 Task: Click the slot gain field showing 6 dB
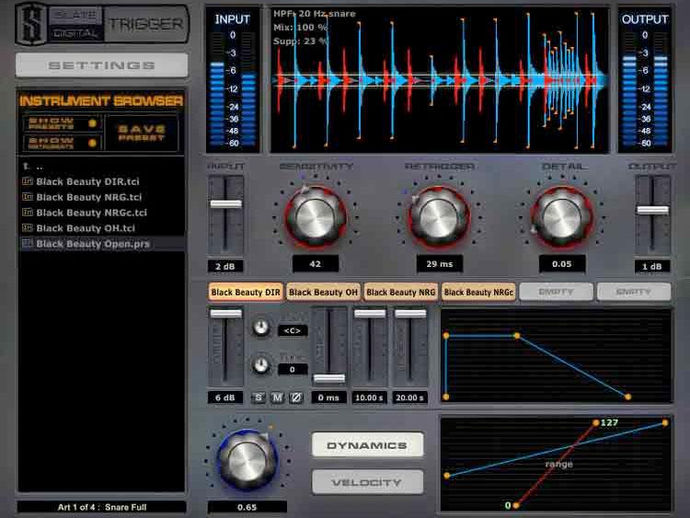click(x=225, y=398)
